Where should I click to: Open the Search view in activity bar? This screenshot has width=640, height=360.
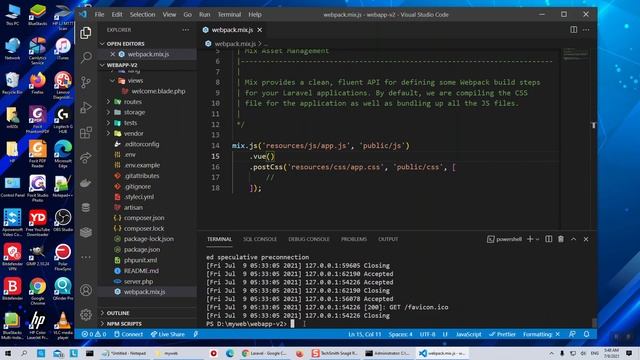[x=86, y=58]
